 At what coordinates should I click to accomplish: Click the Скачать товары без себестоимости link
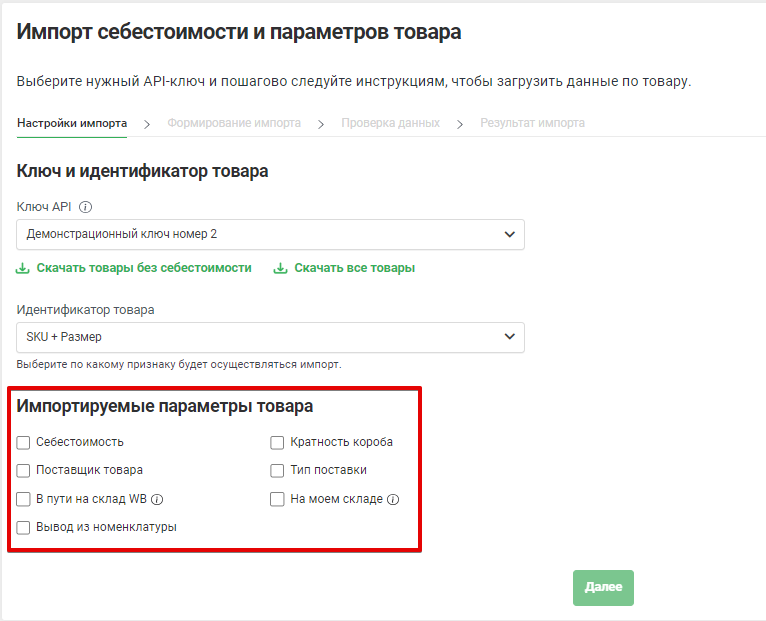click(x=144, y=268)
